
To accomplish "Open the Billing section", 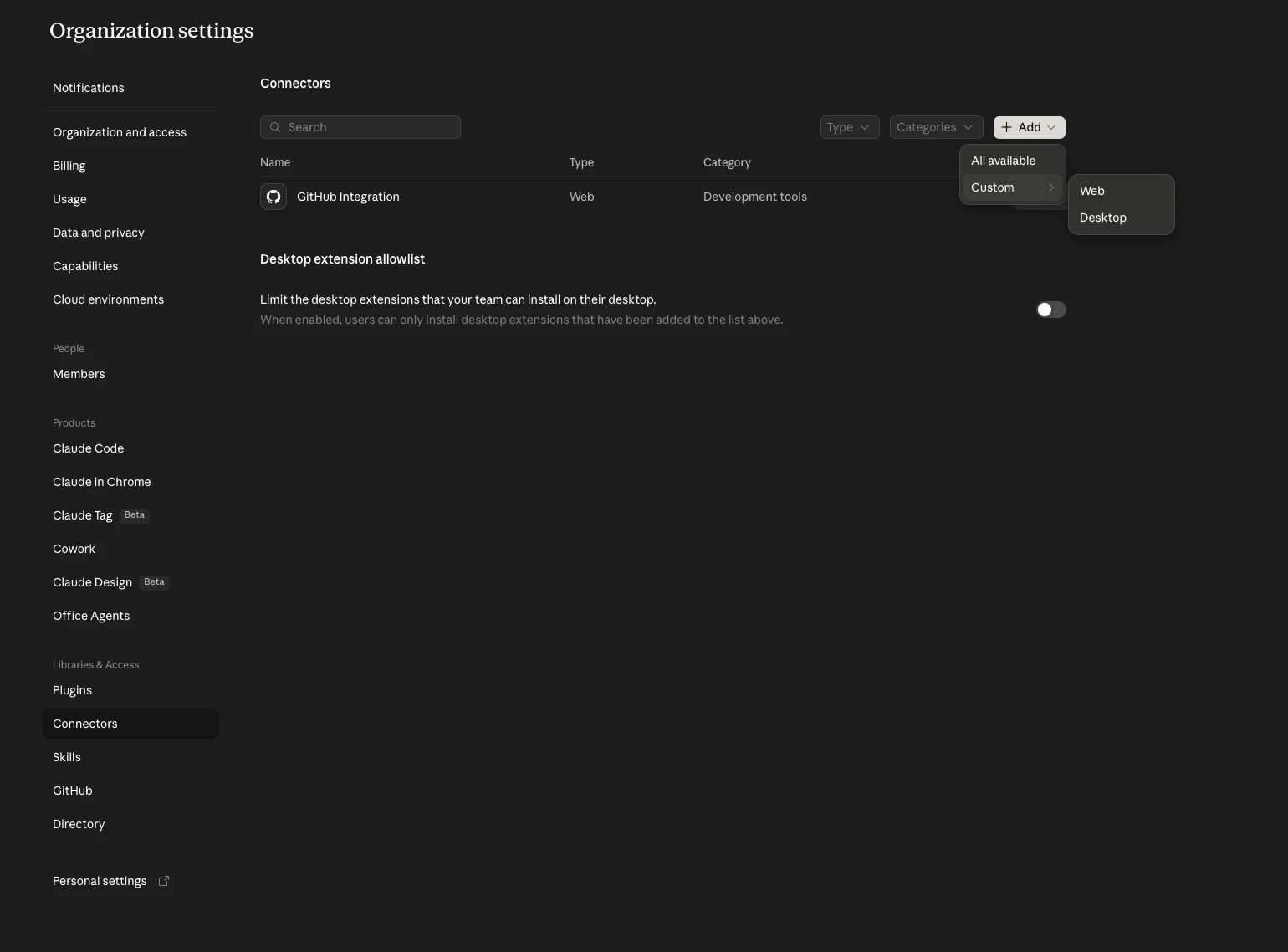I will 131,166.
